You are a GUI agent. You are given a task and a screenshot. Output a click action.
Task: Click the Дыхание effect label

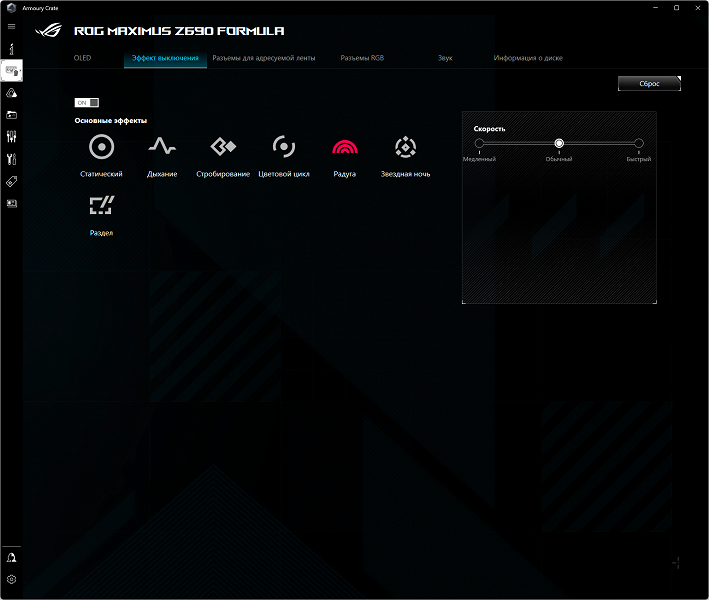pyautogui.click(x=162, y=174)
